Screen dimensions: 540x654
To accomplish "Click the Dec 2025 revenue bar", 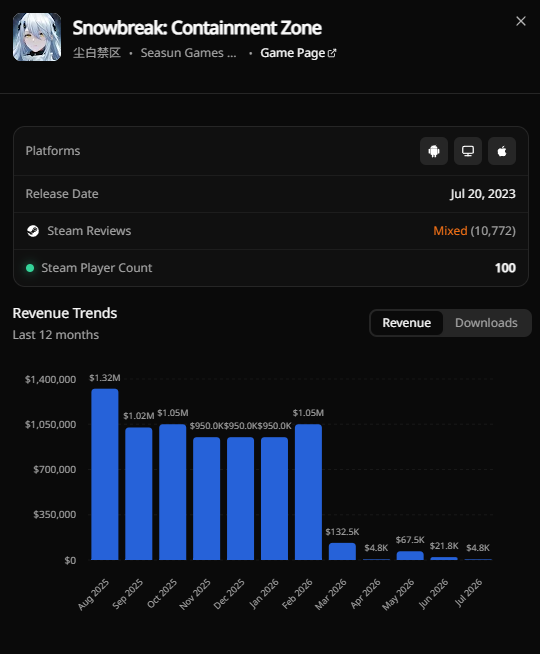I will (240, 498).
